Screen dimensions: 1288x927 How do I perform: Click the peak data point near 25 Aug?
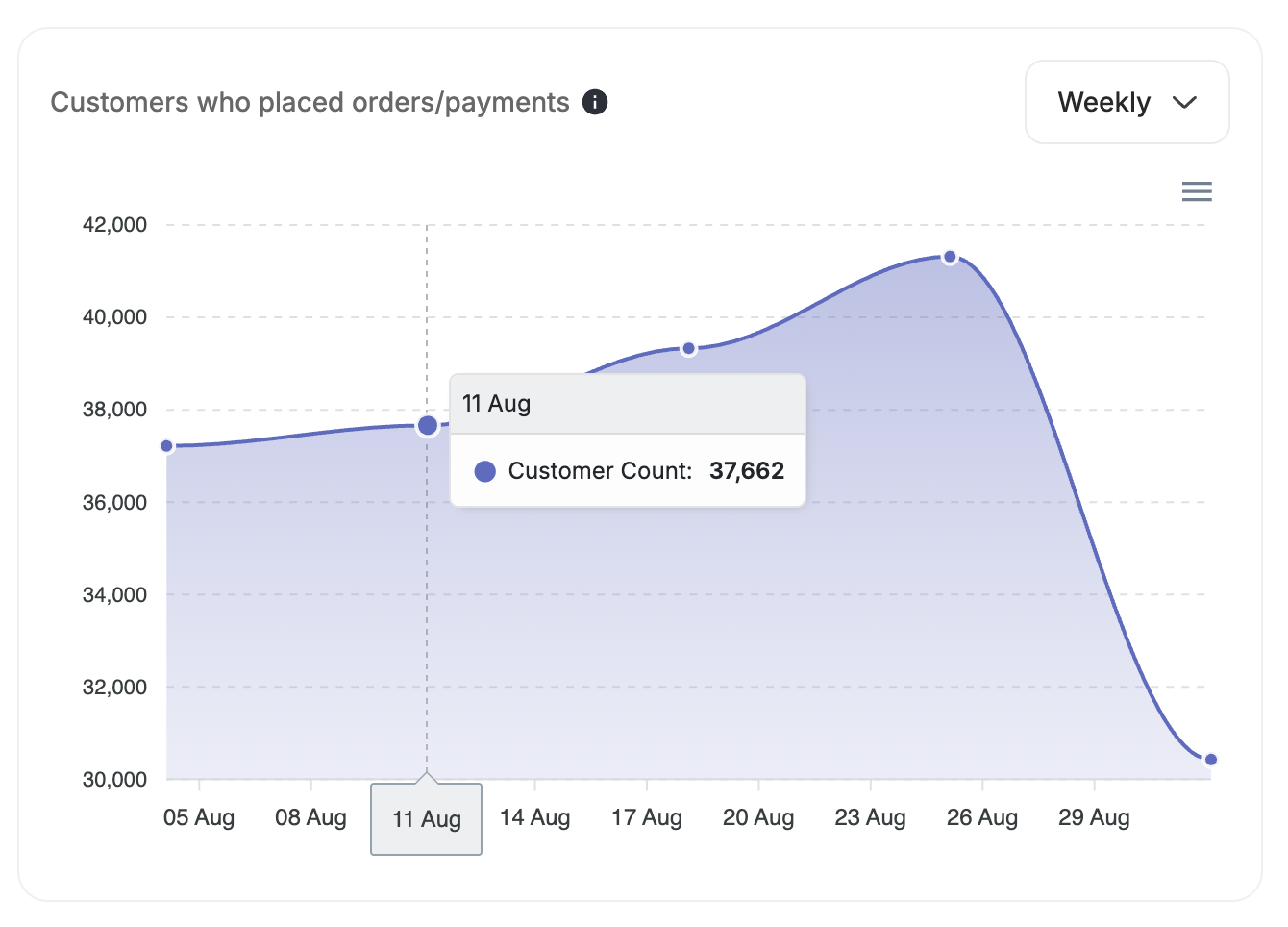pyautogui.click(x=948, y=256)
